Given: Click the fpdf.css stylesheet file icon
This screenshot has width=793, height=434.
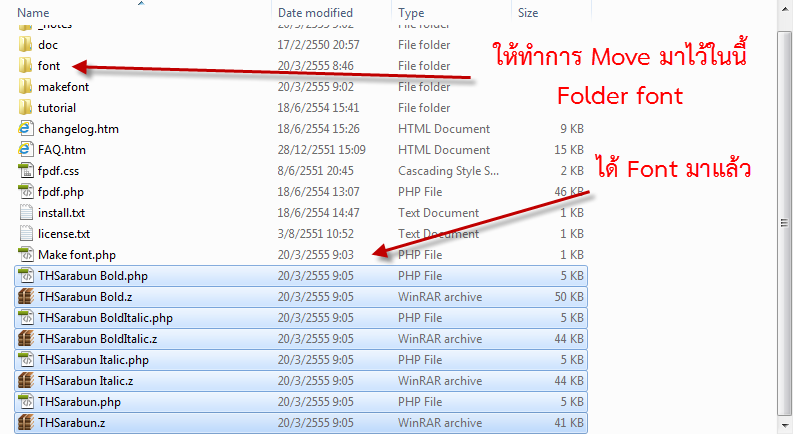Looking at the screenshot, I should coord(26,170).
